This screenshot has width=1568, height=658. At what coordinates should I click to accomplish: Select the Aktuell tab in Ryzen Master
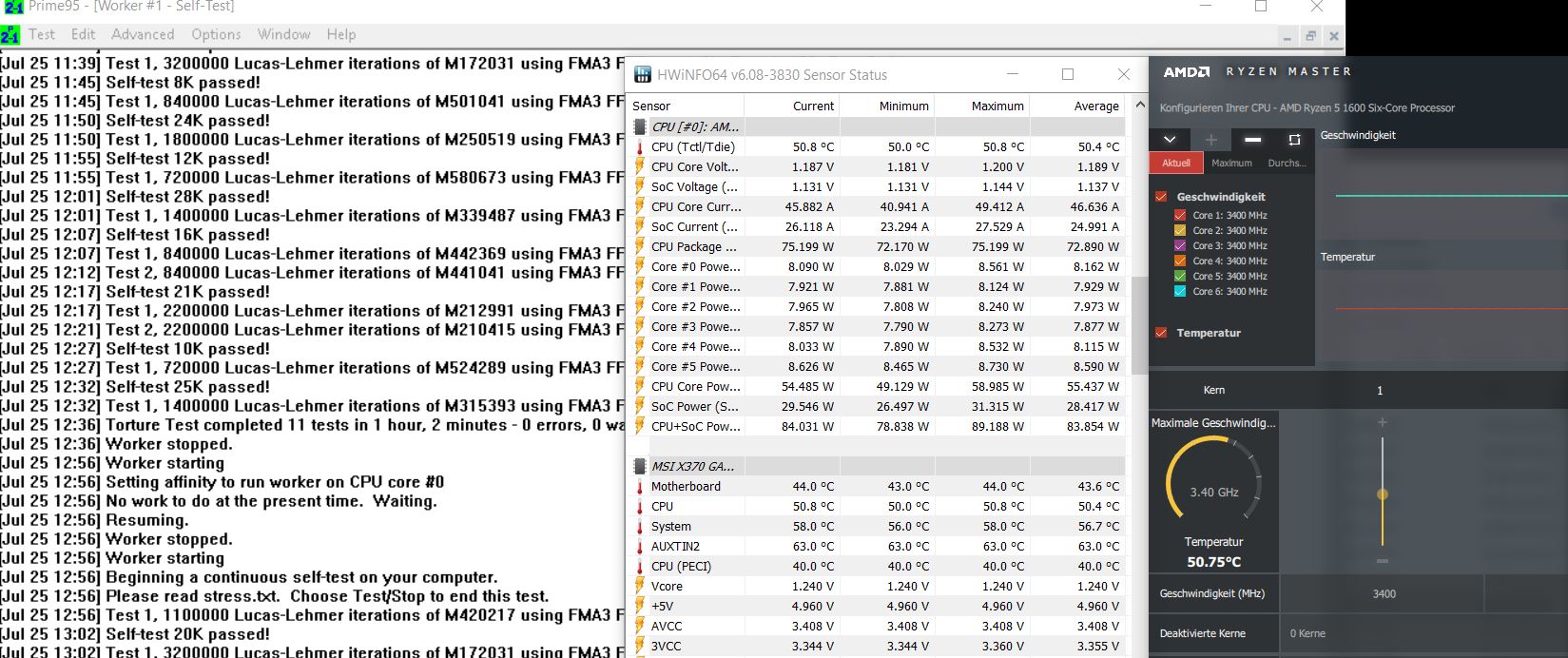pyautogui.click(x=1176, y=163)
